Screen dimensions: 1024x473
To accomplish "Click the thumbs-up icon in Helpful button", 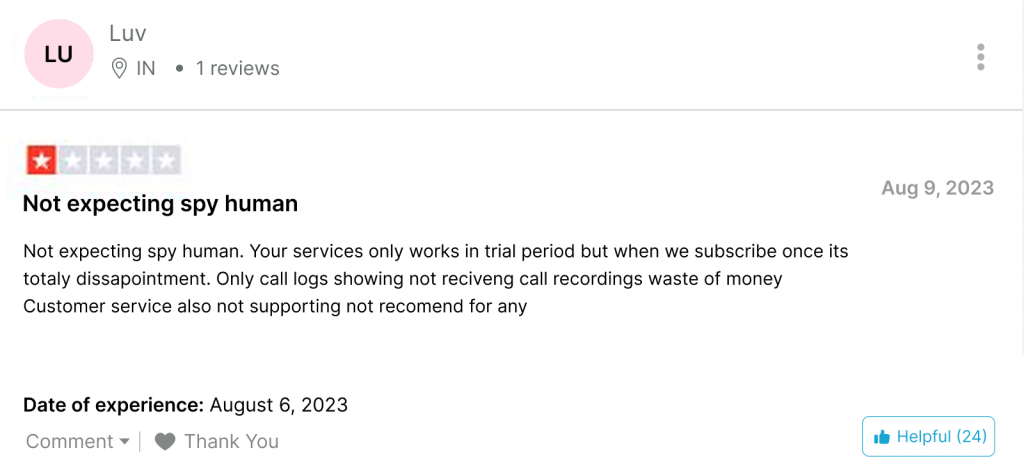I will [x=882, y=436].
